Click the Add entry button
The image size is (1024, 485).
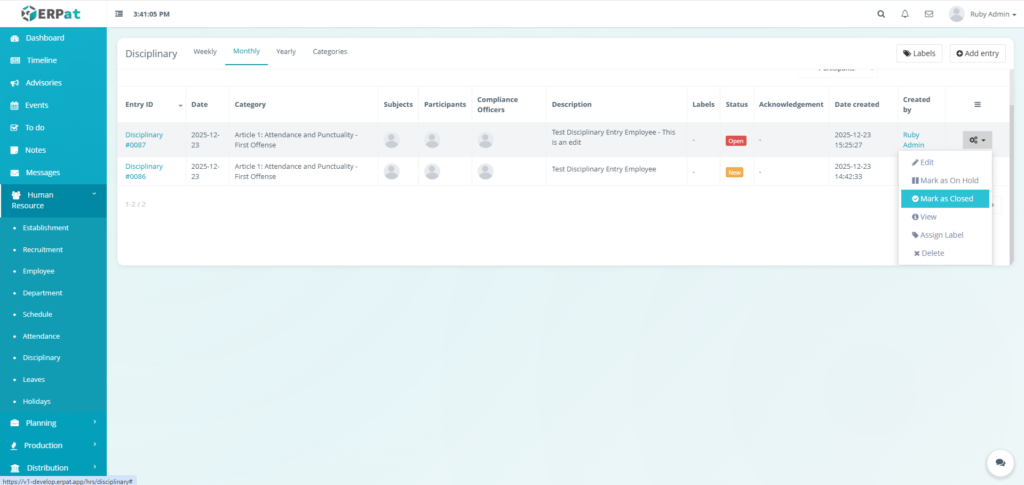coord(977,54)
